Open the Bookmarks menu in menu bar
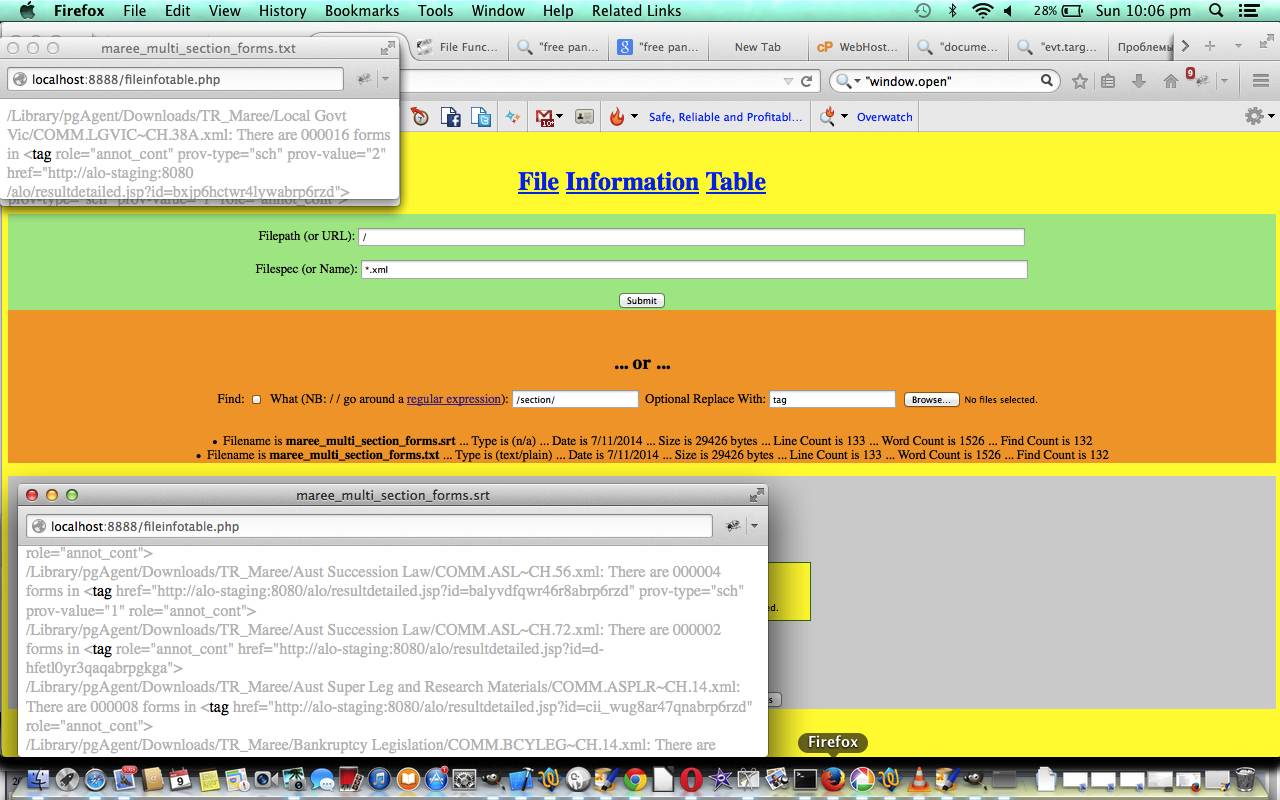Viewport: 1280px width, 800px height. 362,11
